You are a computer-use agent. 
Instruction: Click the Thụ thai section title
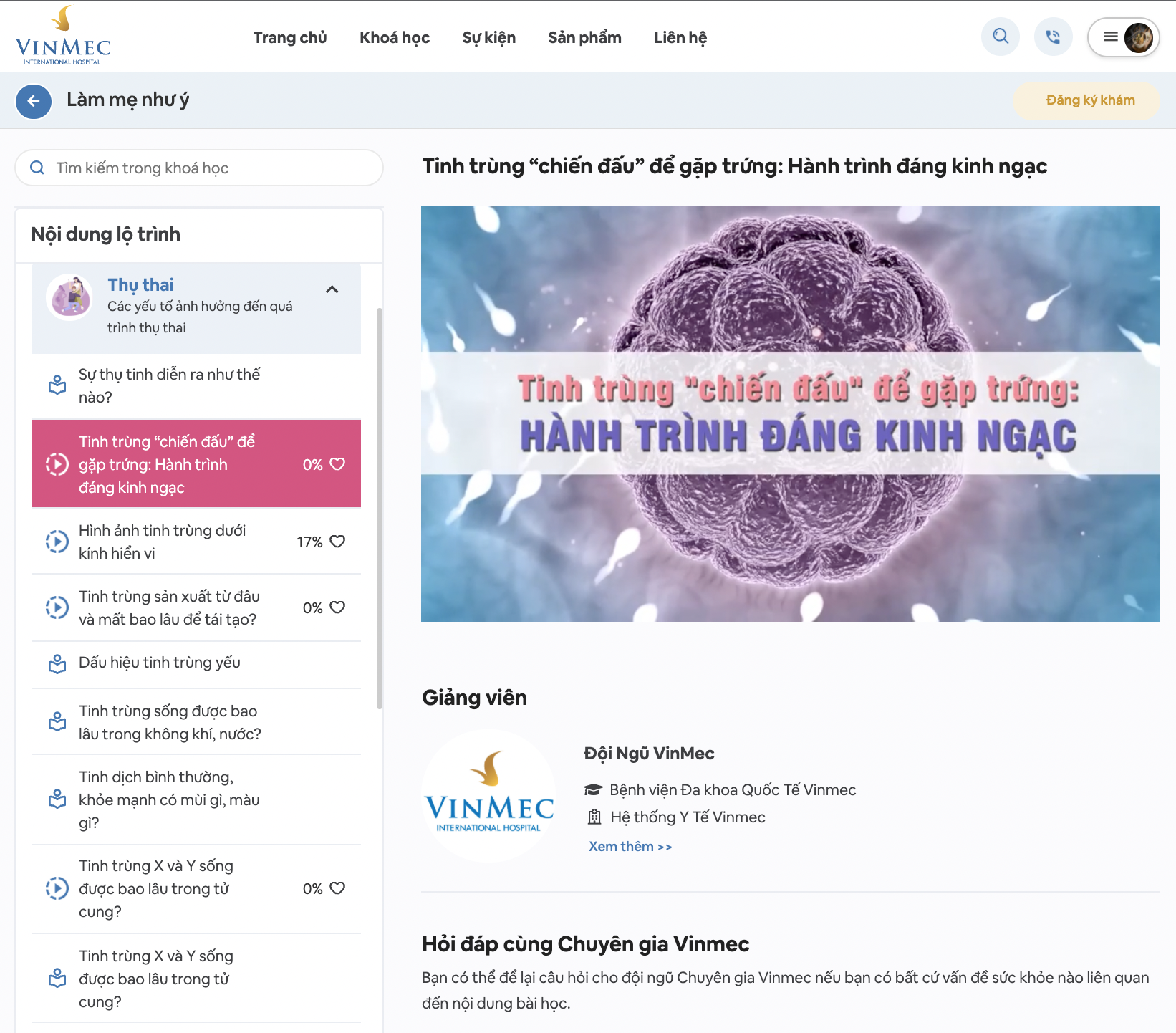tap(140, 285)
